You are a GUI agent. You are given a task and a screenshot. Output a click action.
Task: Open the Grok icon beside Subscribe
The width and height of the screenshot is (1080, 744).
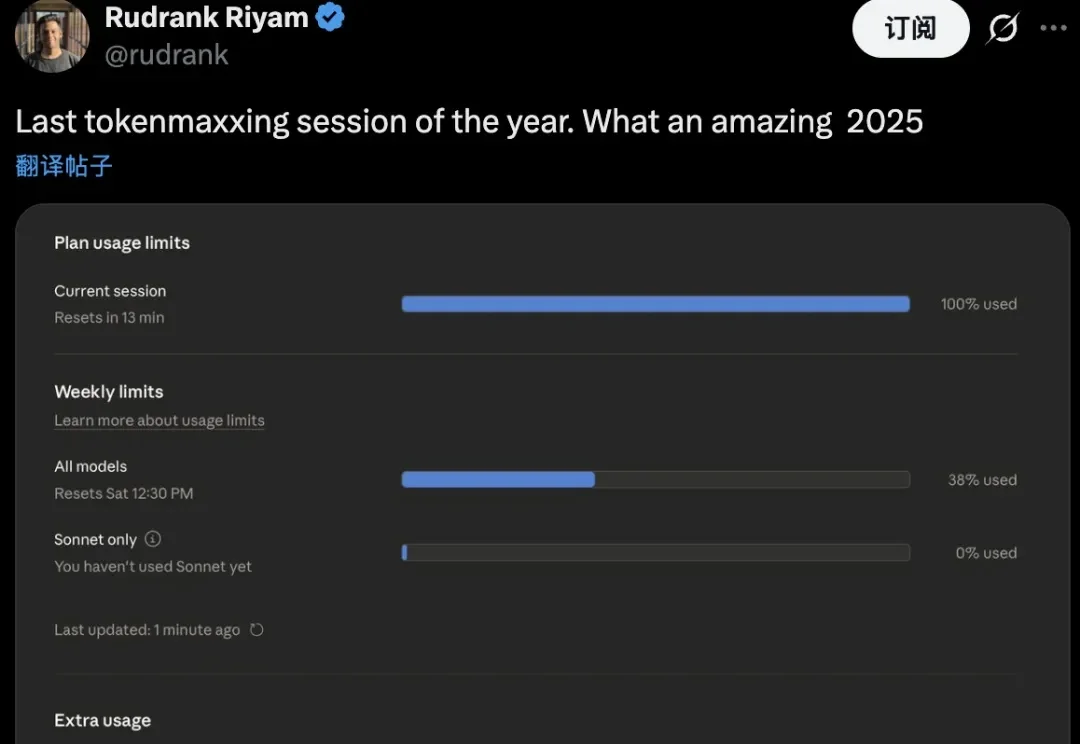point(1002,29)
